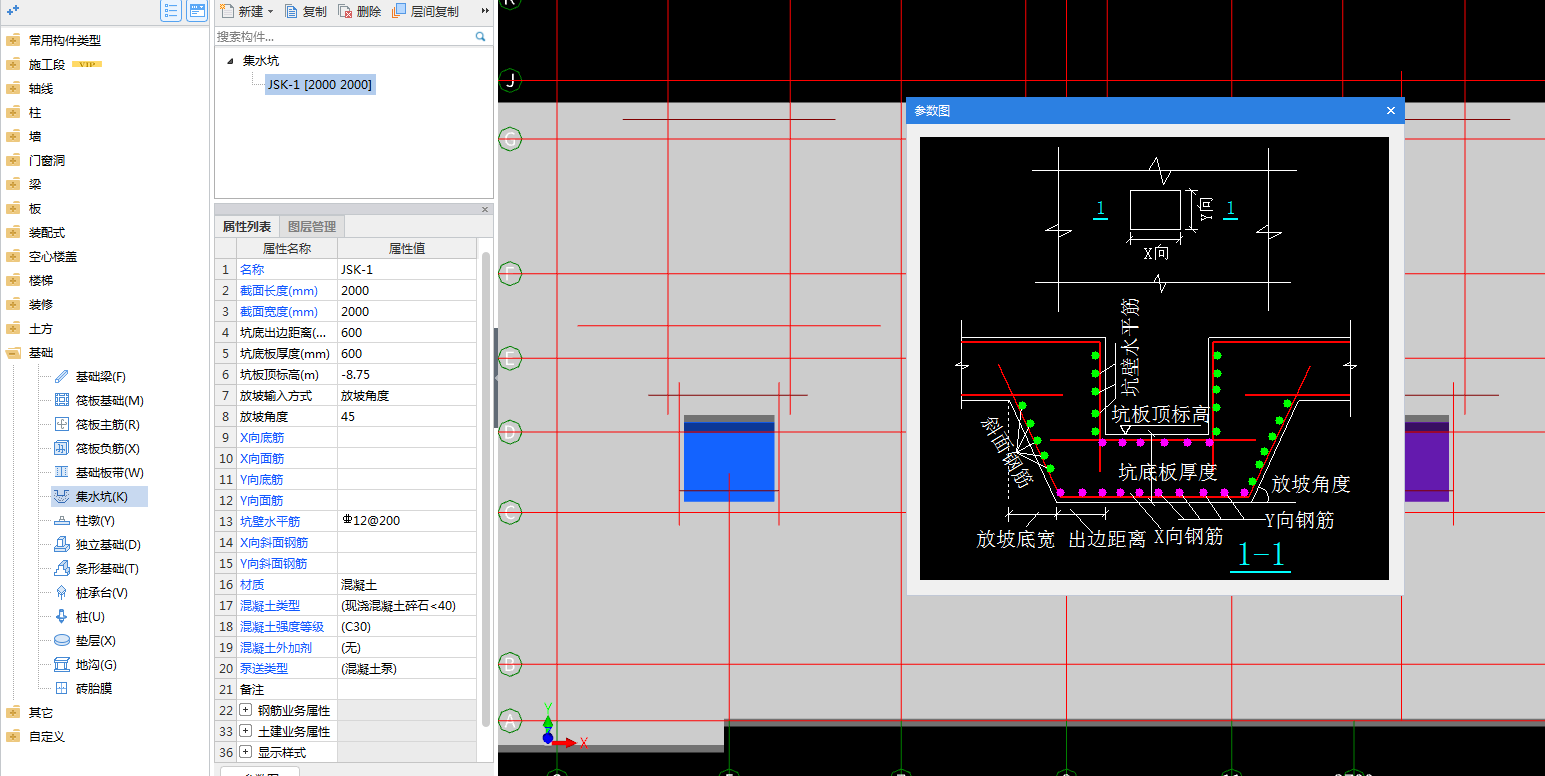Select the 筏板主筋(R) icon
The width and height of the screenshot is (1545, 776).
[x=62, y=424]
